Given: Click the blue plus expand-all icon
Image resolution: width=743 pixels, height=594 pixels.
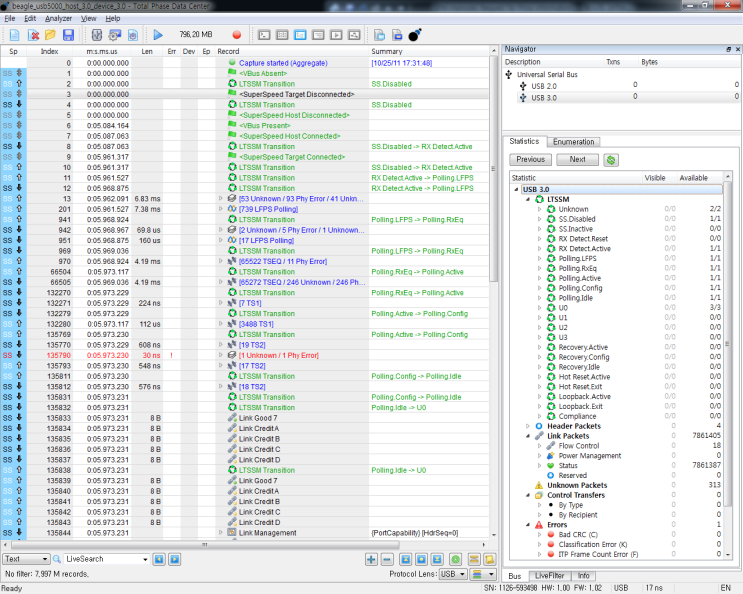Looking at the screenshot, I should [x=371, y=559].
